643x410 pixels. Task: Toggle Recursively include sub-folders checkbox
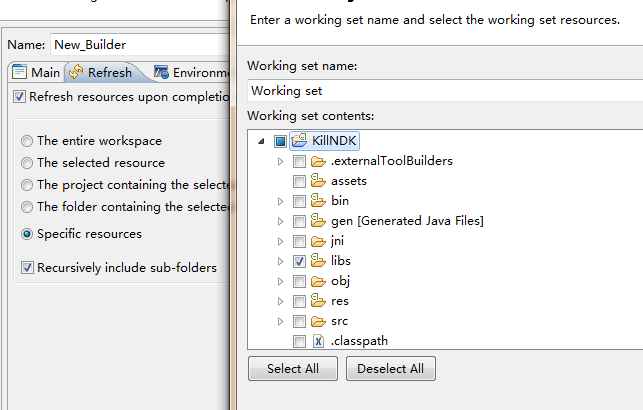[x=28, y=268]
